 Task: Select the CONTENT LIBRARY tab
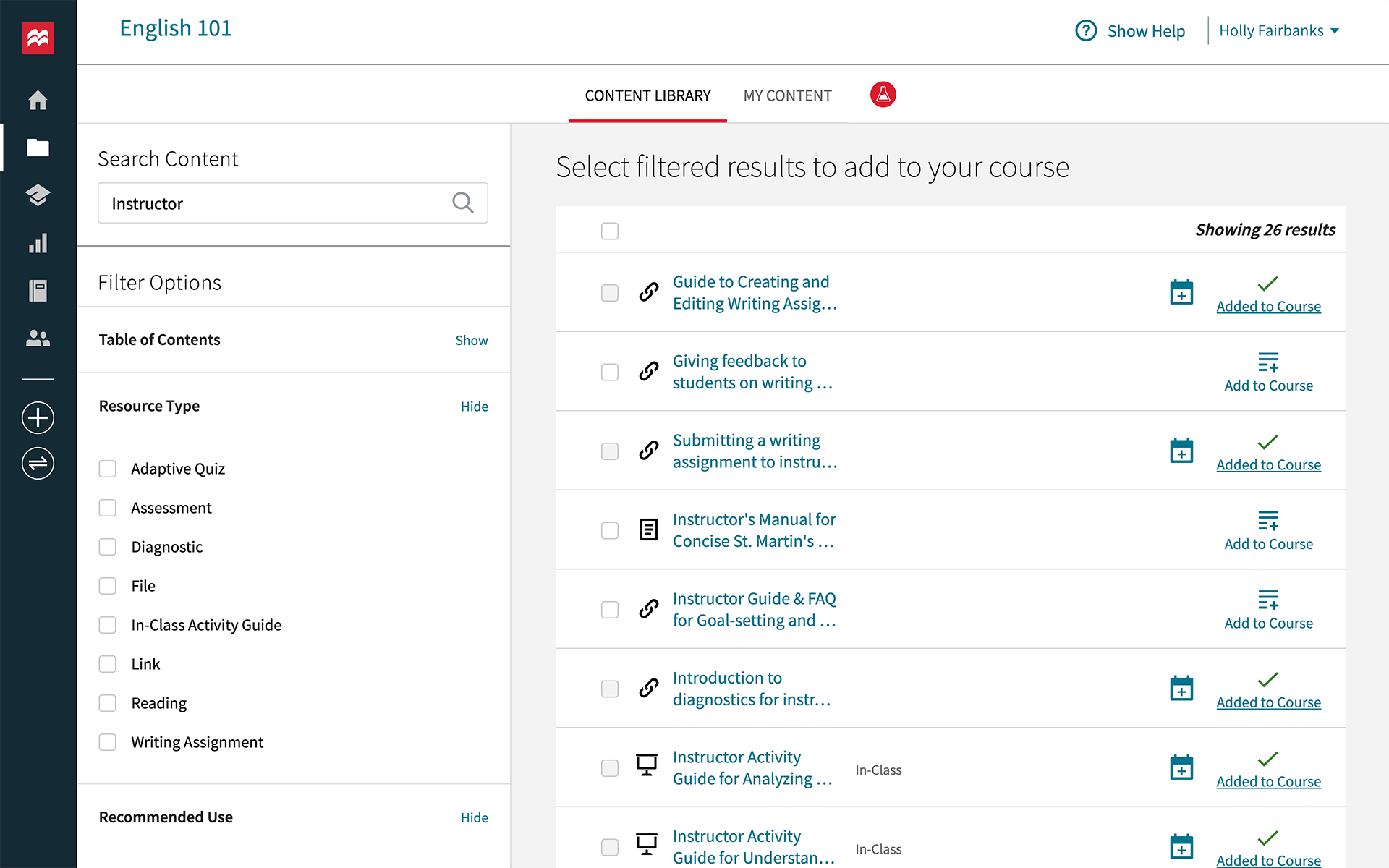point(647,95)
